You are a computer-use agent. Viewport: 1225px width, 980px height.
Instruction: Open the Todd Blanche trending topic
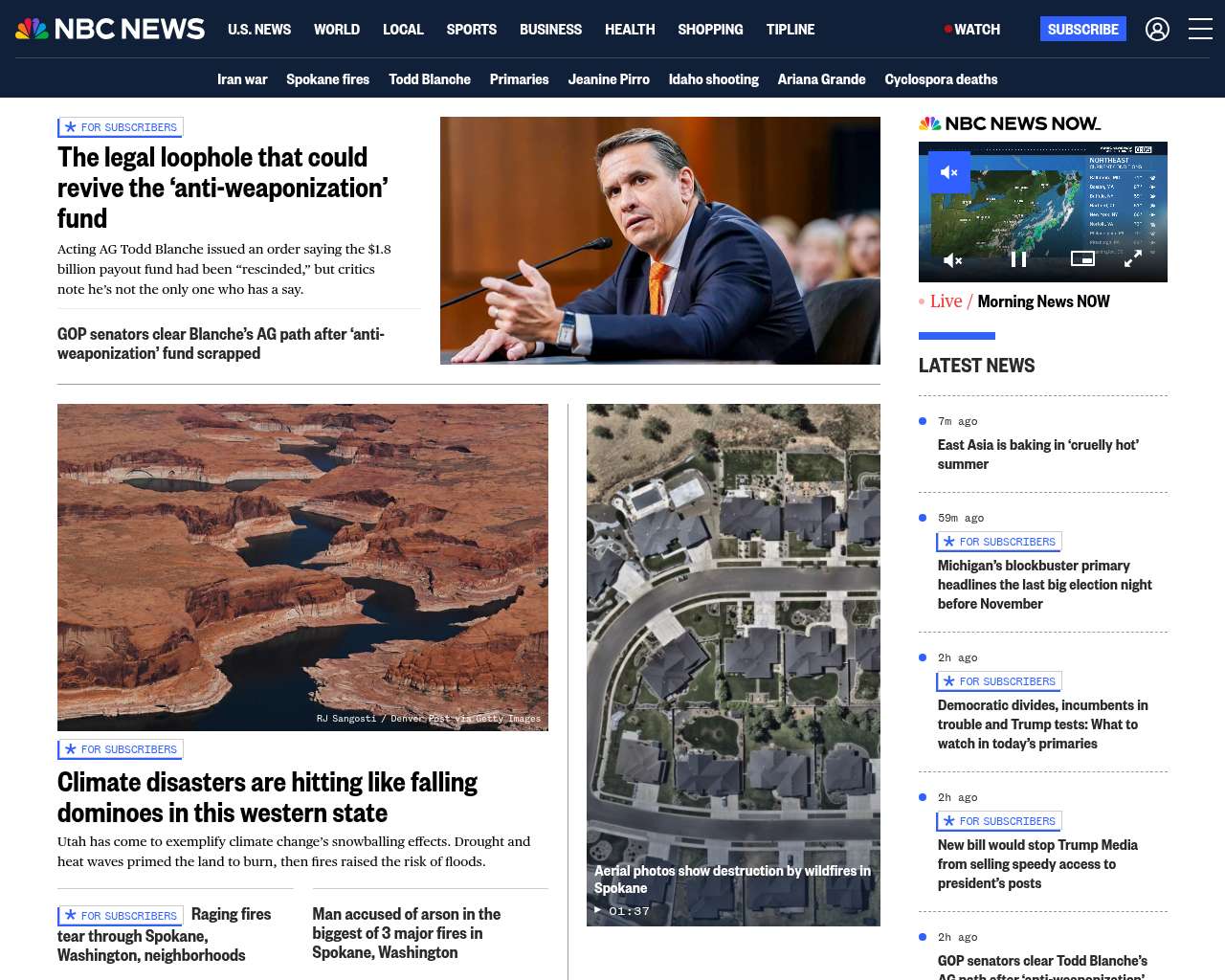pyautogui.click(x=430, y=79)
